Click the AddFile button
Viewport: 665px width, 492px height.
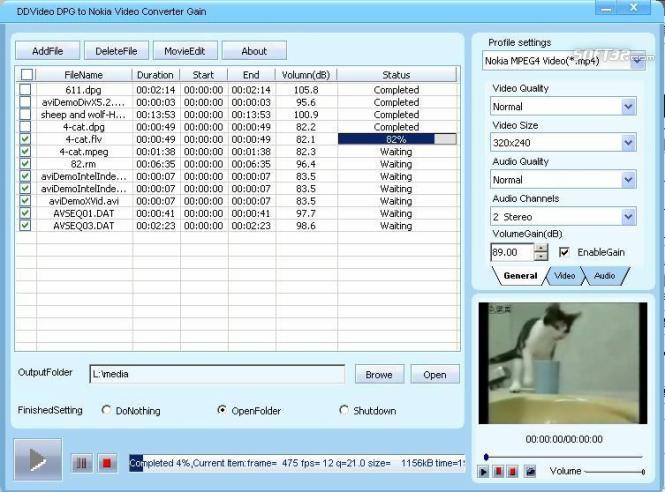[48, 51]
